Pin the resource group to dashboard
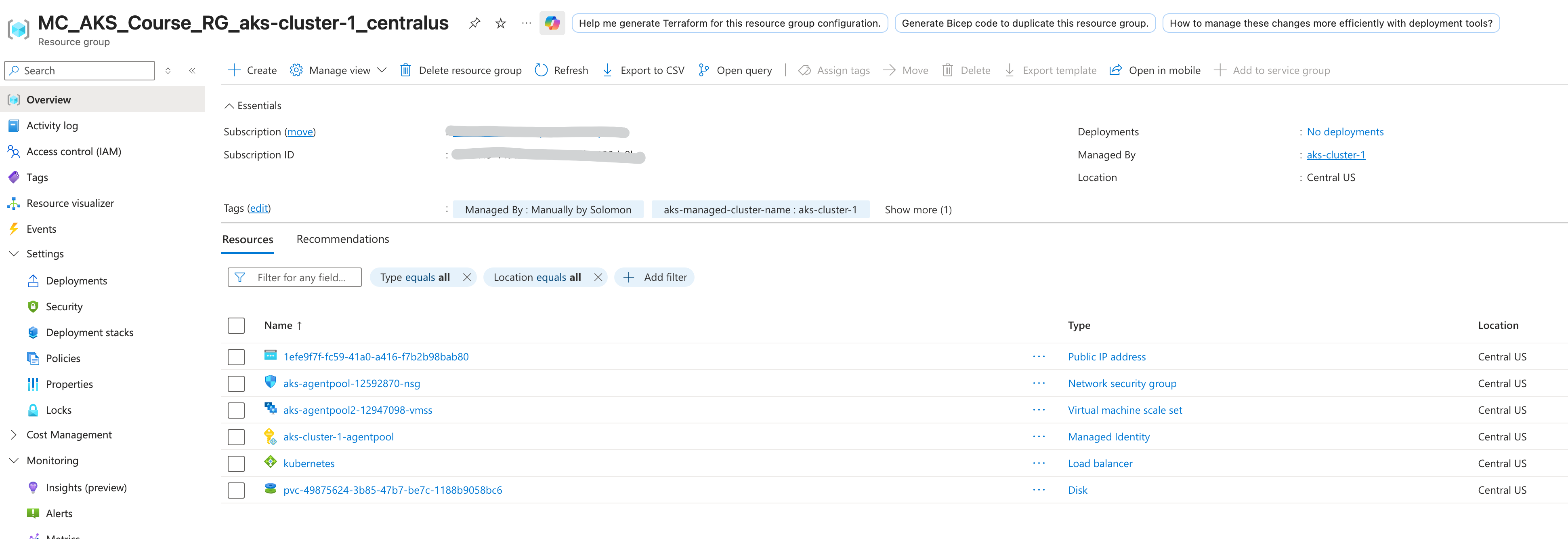 click(475, 23)
